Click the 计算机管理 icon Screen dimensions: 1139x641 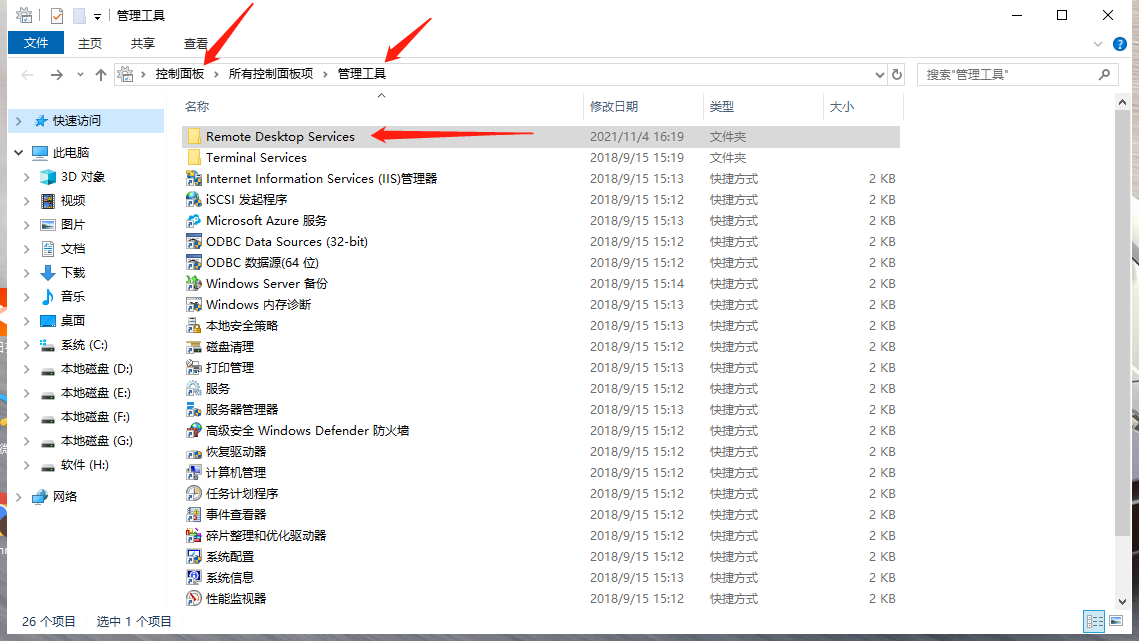tap(194, 474)
